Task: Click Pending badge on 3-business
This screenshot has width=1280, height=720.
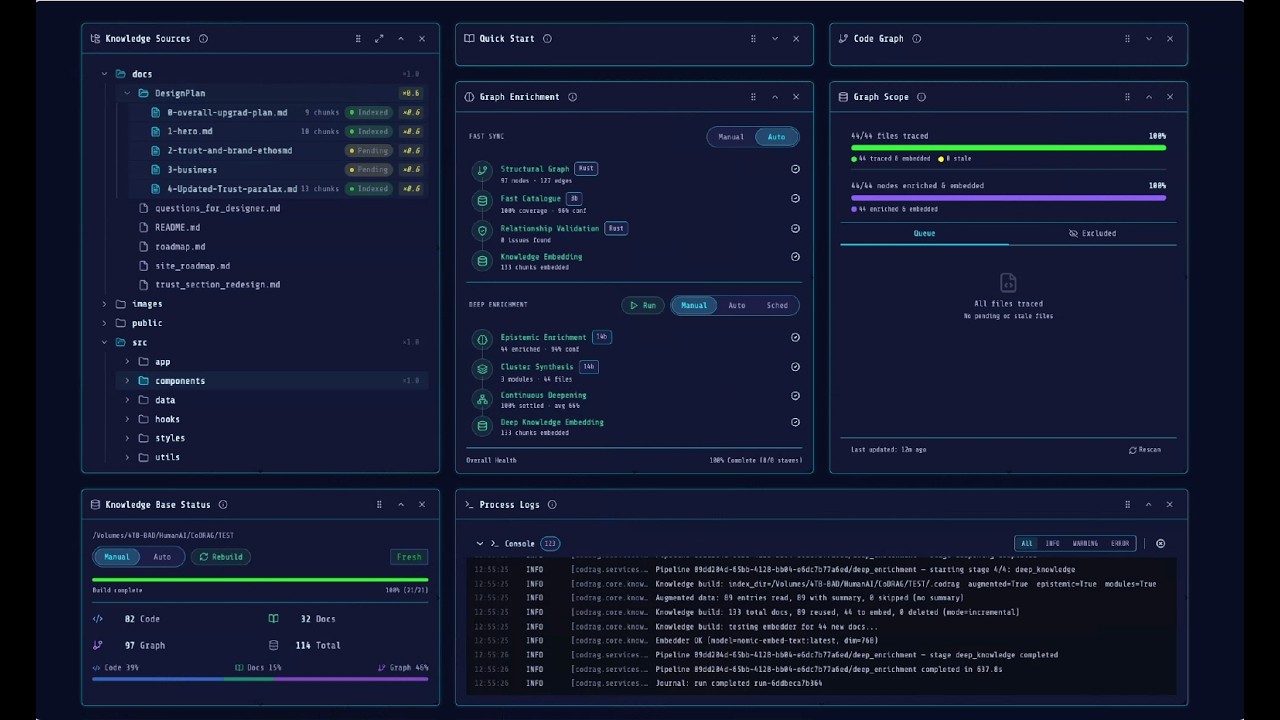Action: [x=368, y=170]
